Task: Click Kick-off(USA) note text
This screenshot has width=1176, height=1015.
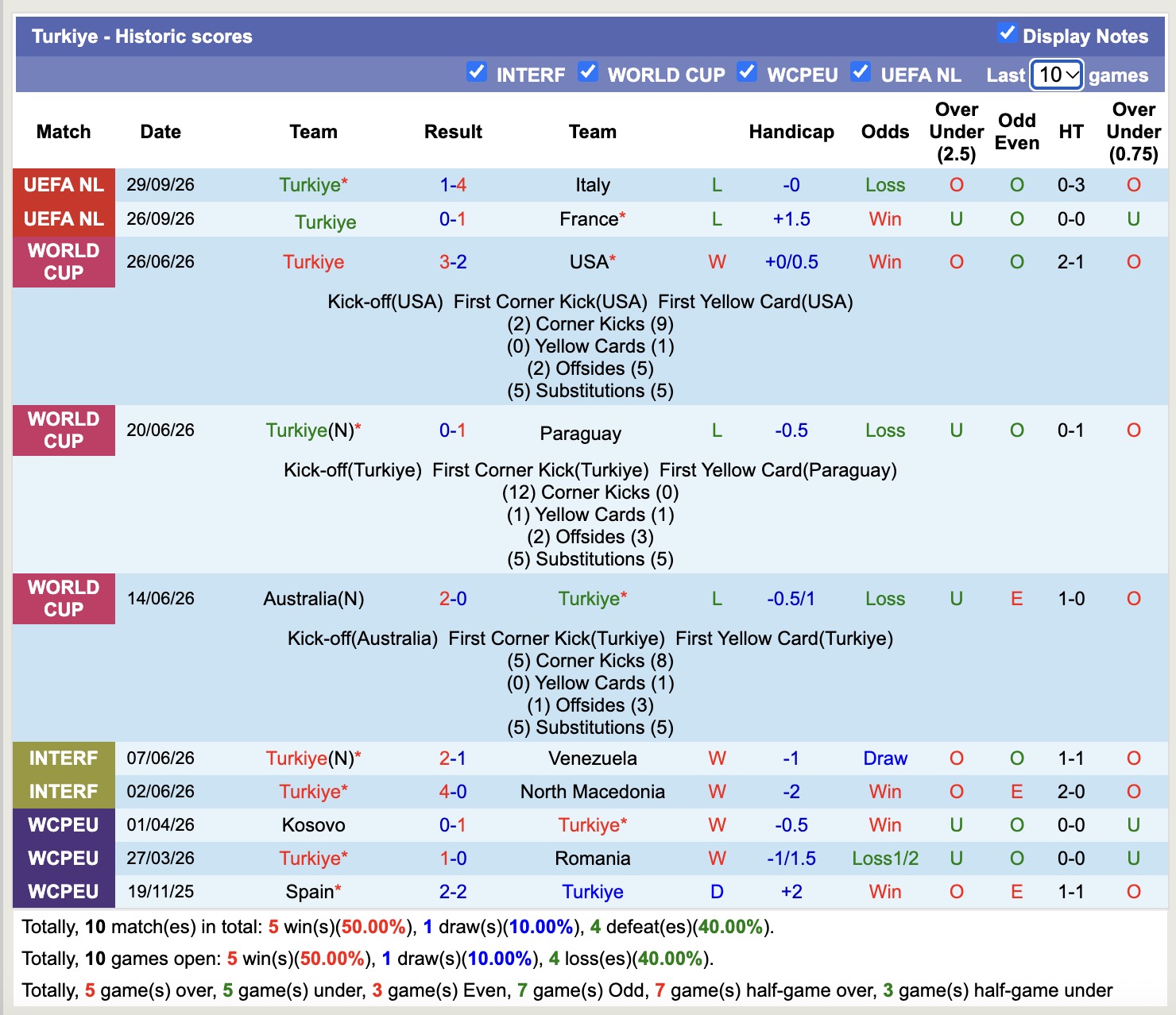Action: click(385, 302)
